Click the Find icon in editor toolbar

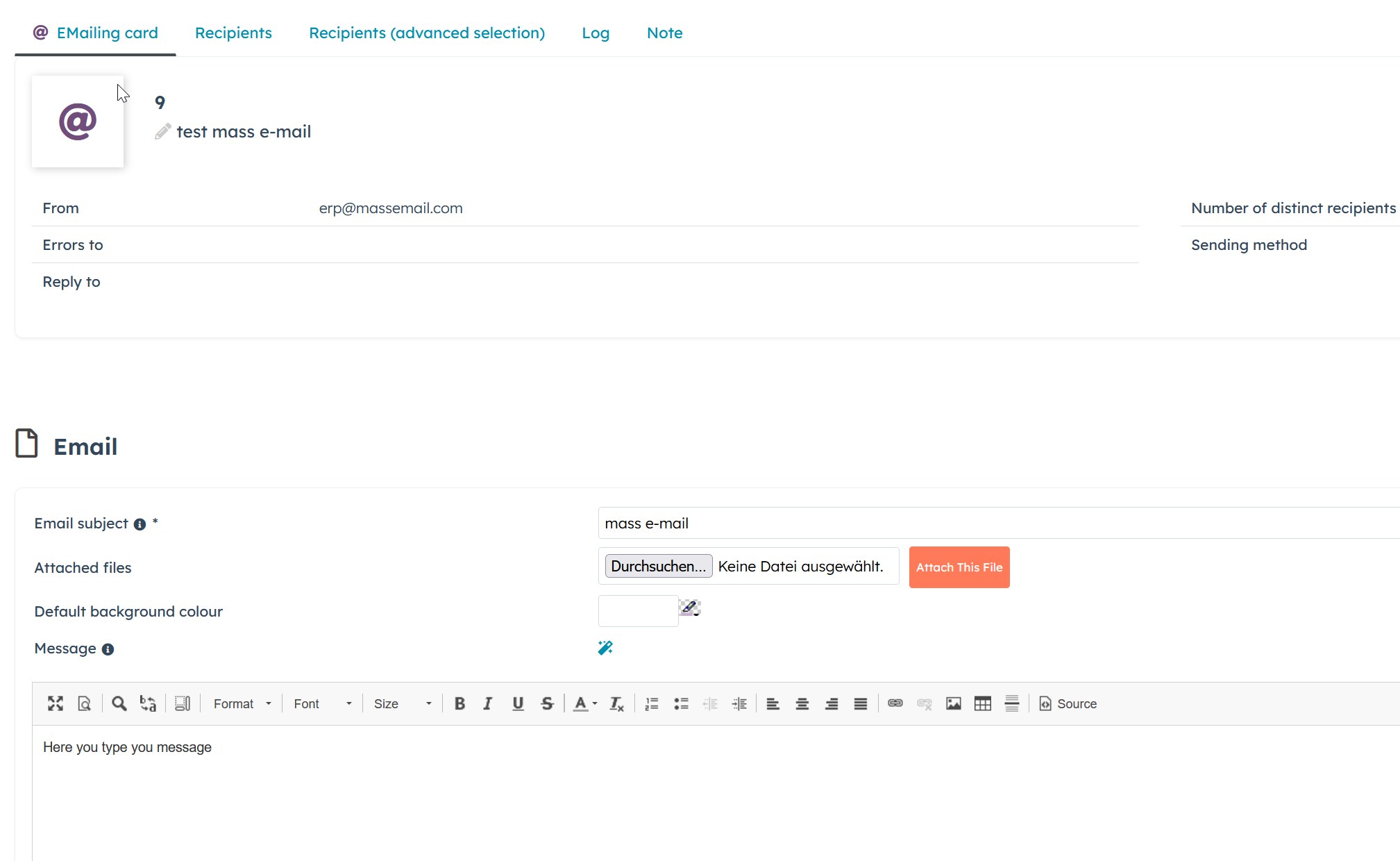[x=119, y=703]
